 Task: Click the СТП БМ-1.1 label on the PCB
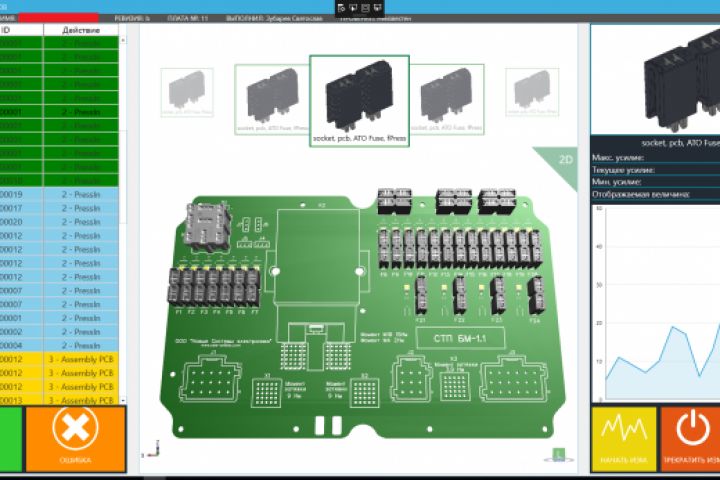click(460, 339)
